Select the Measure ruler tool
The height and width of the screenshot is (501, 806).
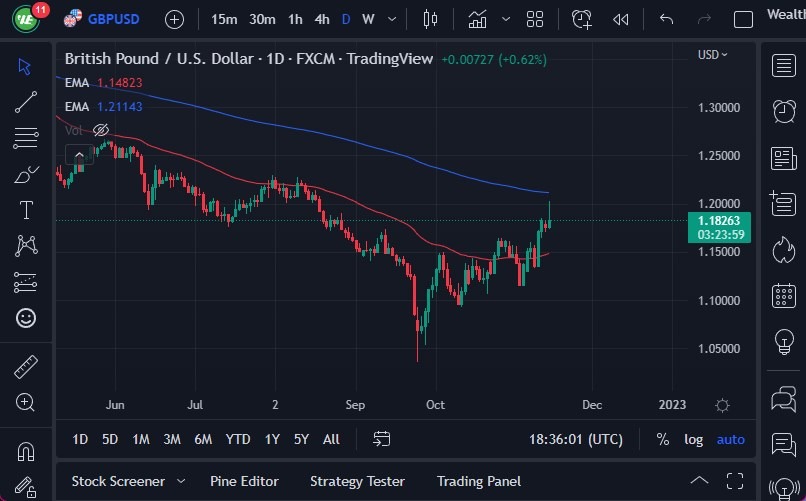[26, 367]
